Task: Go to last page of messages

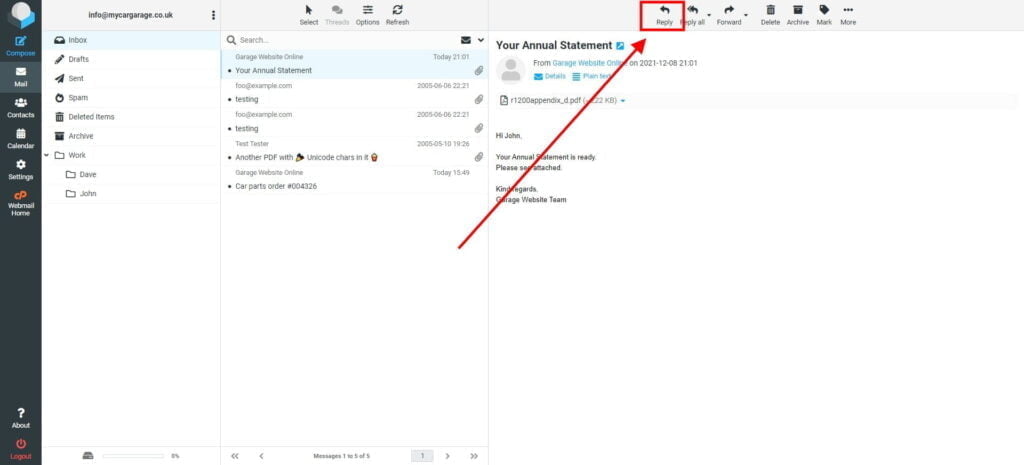Action: tap(474, 456)
